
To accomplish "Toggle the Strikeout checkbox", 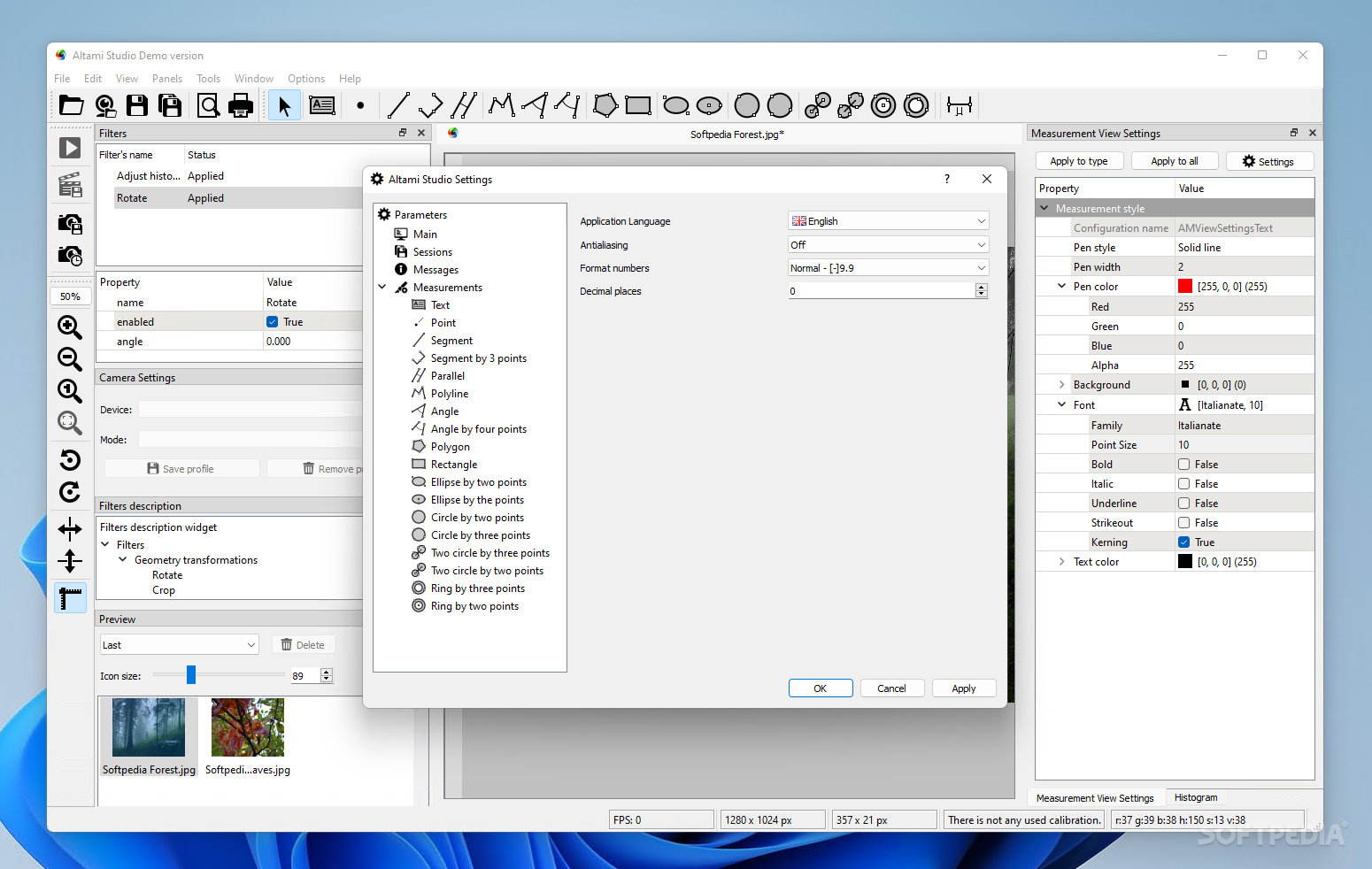I will [x=1183, y=523].
